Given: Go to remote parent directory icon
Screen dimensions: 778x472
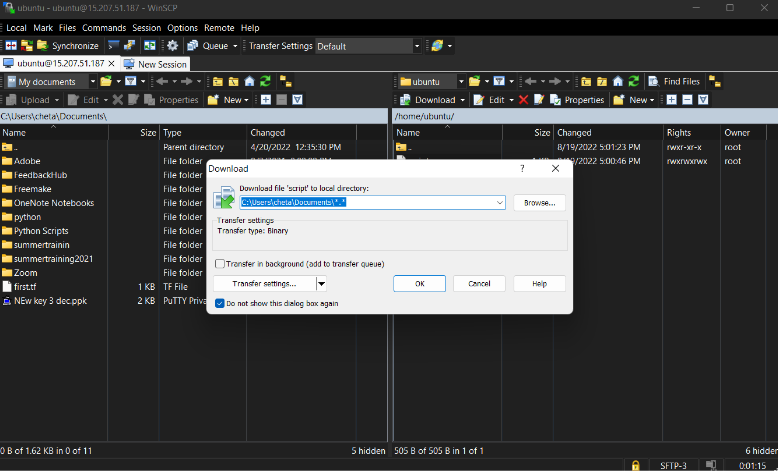Looking at the screenshot, I should point(586,81).
